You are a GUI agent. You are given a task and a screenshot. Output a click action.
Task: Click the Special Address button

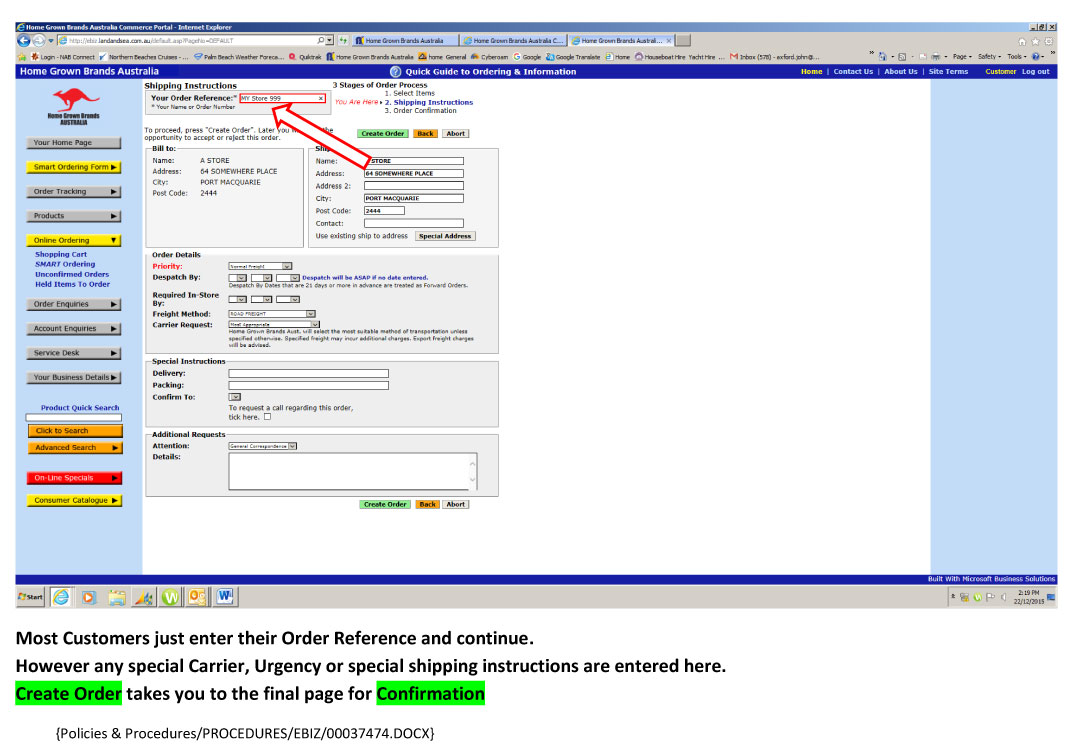pyautogui.click(x=445, y=236)
